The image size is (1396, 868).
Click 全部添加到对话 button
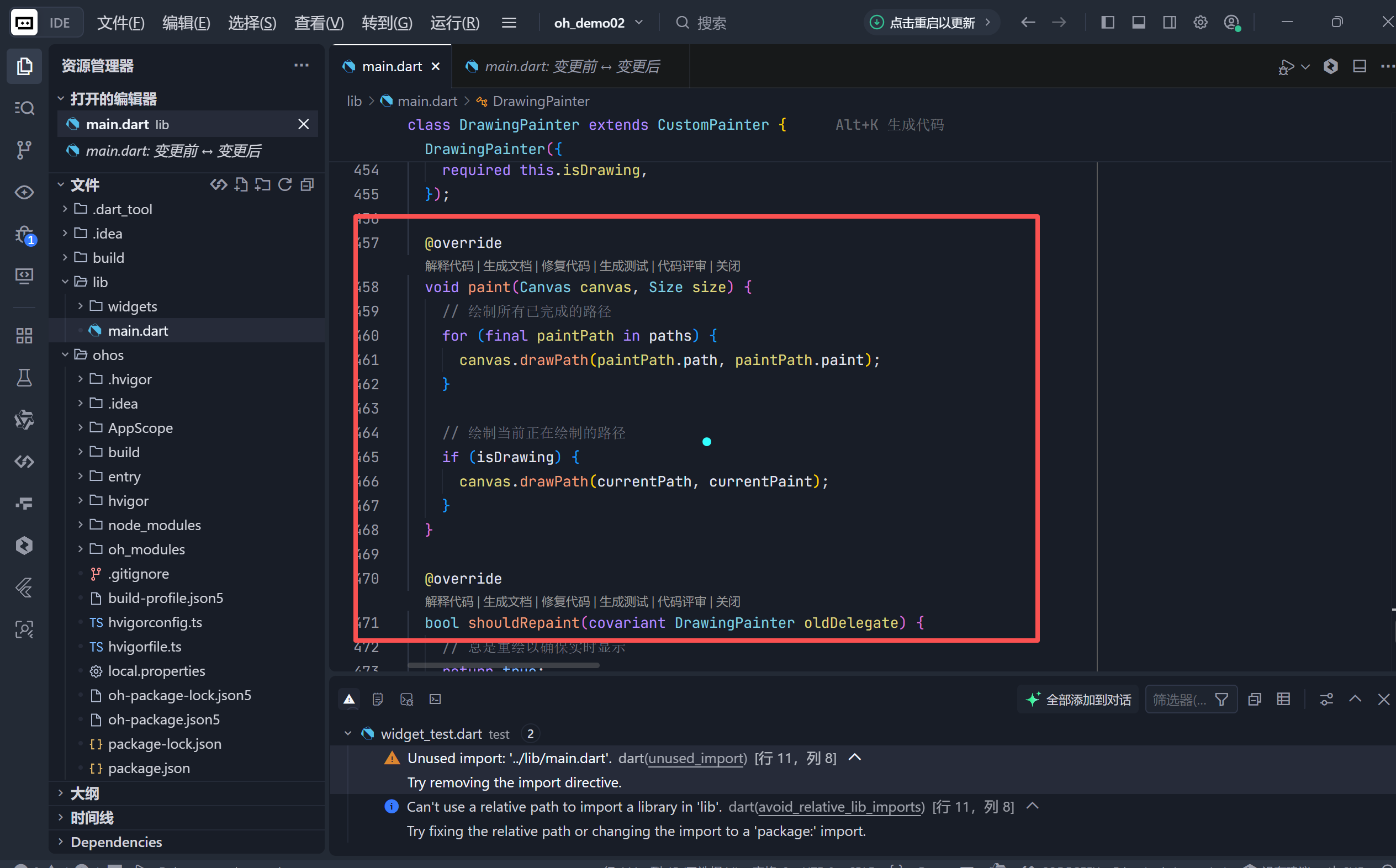tap(1078, 699)
